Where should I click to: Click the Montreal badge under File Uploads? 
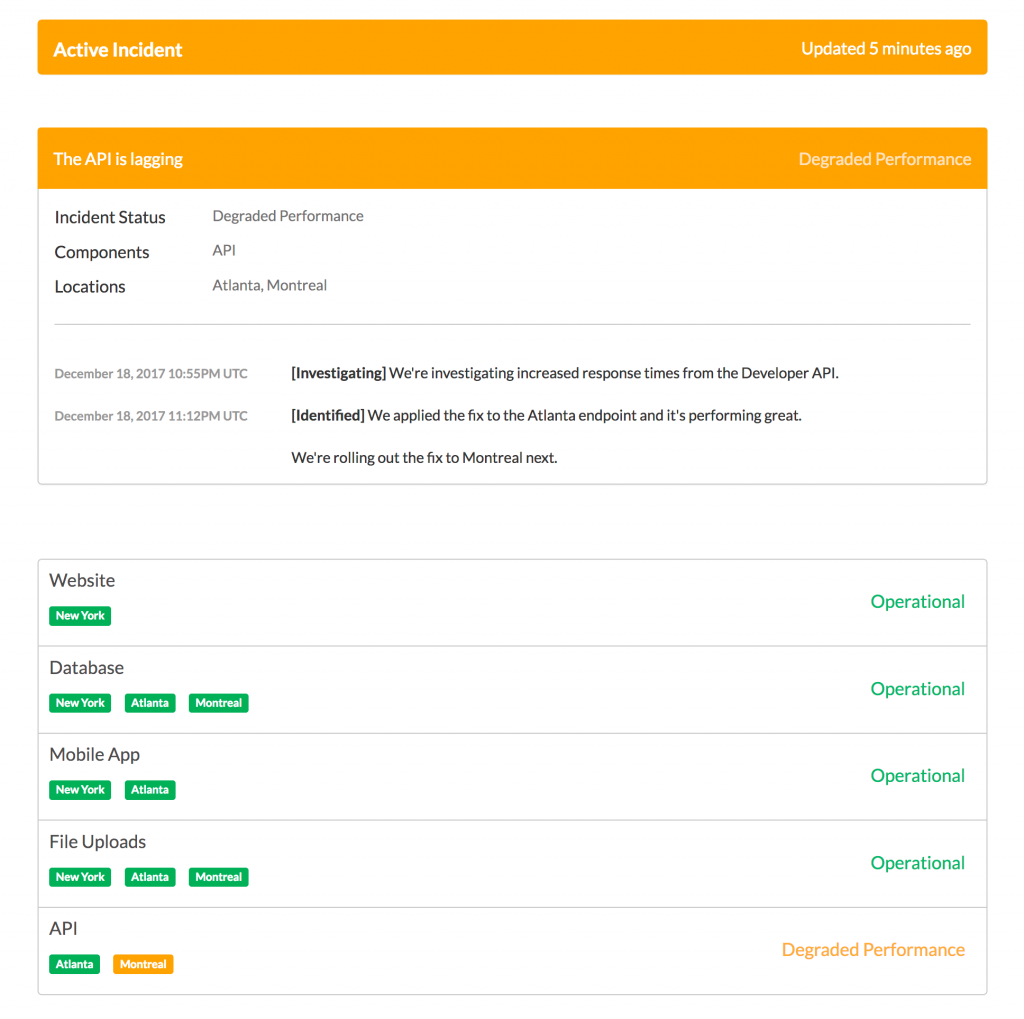pos(218,877)
